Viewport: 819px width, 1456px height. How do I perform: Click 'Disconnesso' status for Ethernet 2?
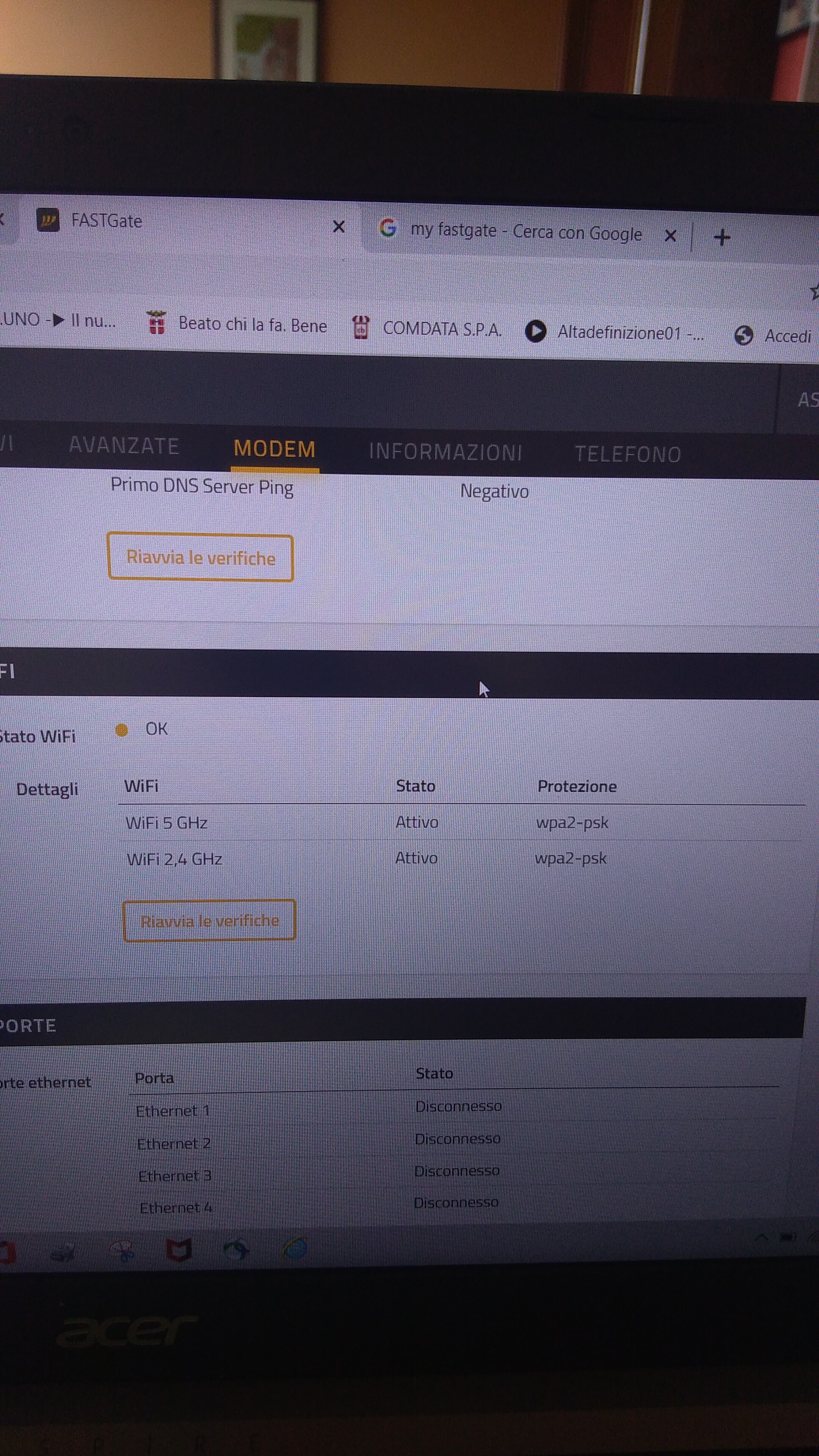point(457,1139)
